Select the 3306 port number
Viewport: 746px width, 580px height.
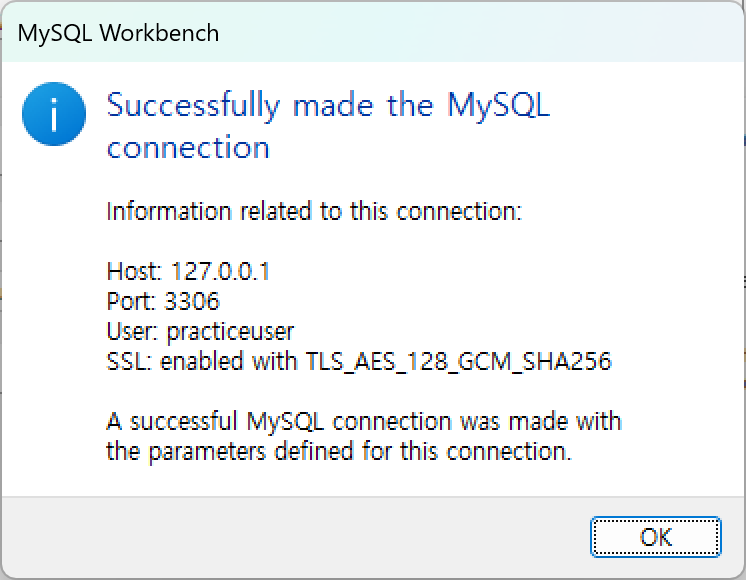[192, 301]
